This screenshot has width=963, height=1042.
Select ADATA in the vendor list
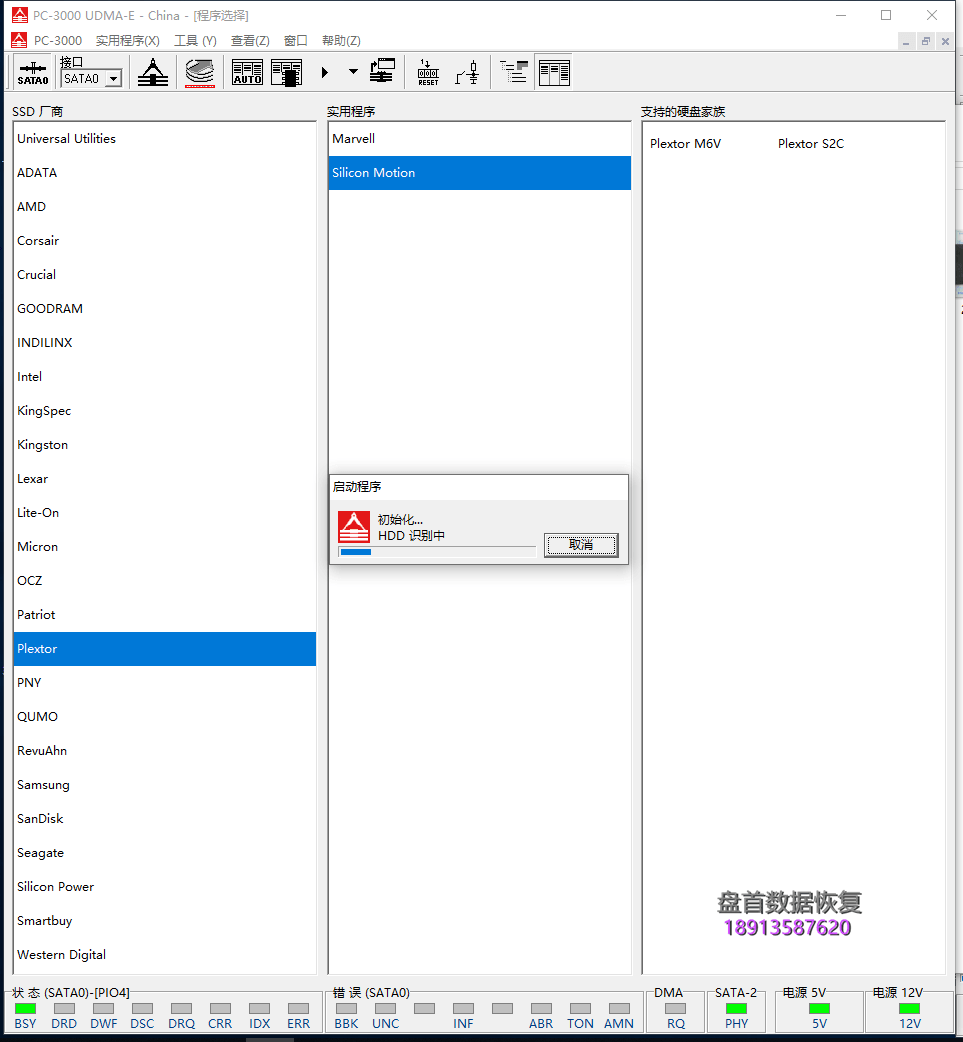tap(165, 173)
